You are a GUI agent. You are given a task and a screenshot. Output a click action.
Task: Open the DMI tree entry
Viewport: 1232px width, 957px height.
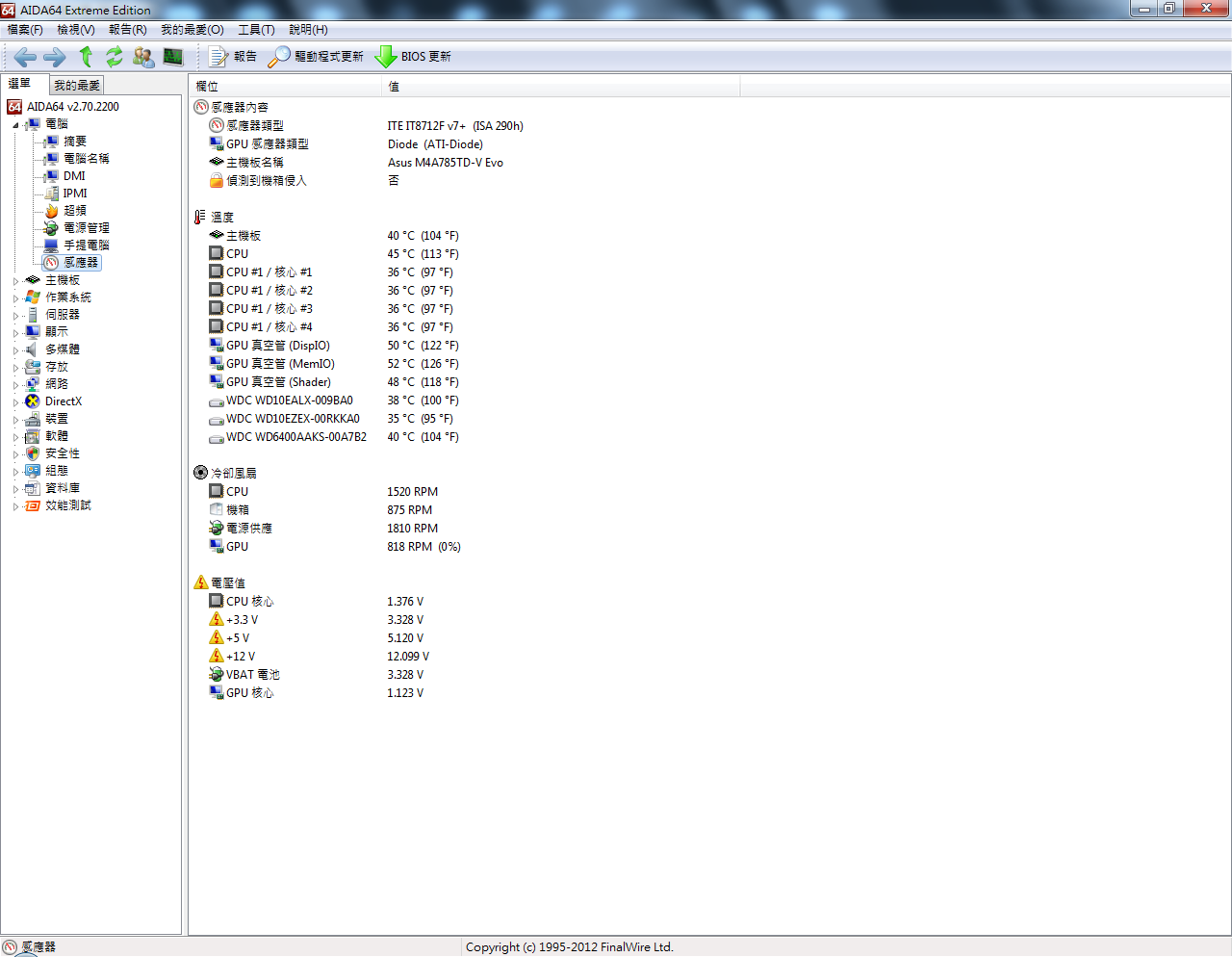[x=74, y=176]
